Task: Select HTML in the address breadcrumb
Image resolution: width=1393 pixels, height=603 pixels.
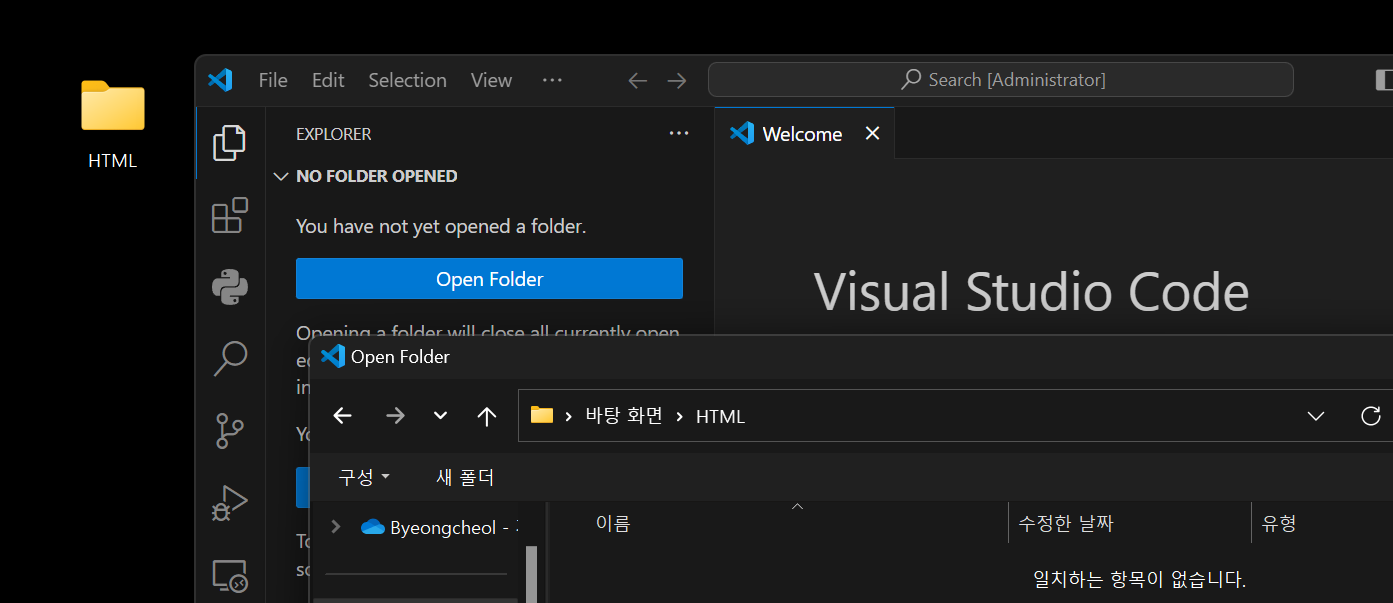Action: click(x=720, y=416)
